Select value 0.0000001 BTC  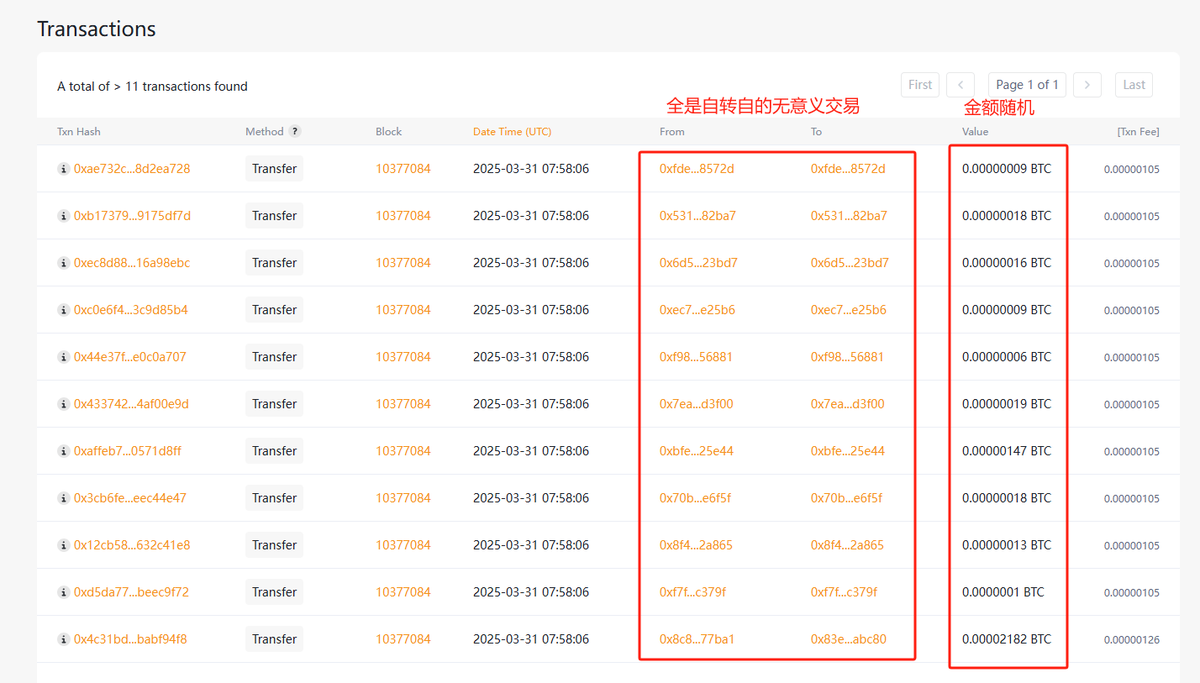(x=1003, y=592)
